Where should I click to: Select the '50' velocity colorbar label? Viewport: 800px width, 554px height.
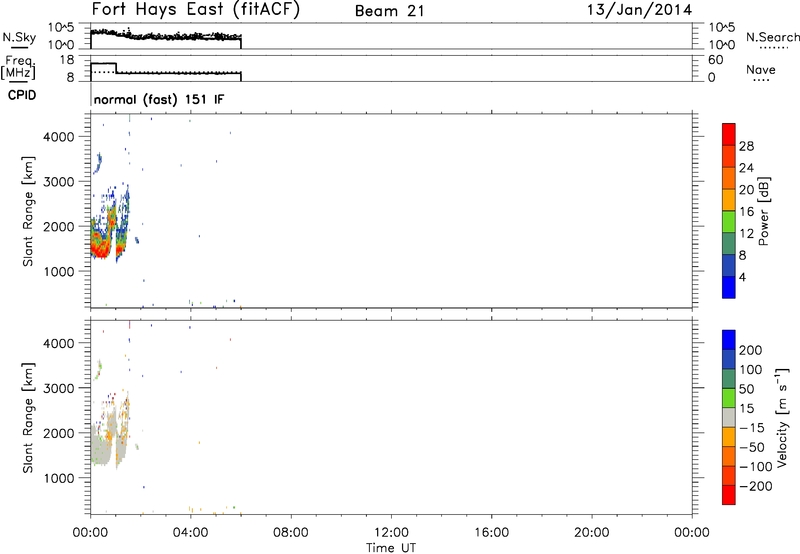(746, 389)
